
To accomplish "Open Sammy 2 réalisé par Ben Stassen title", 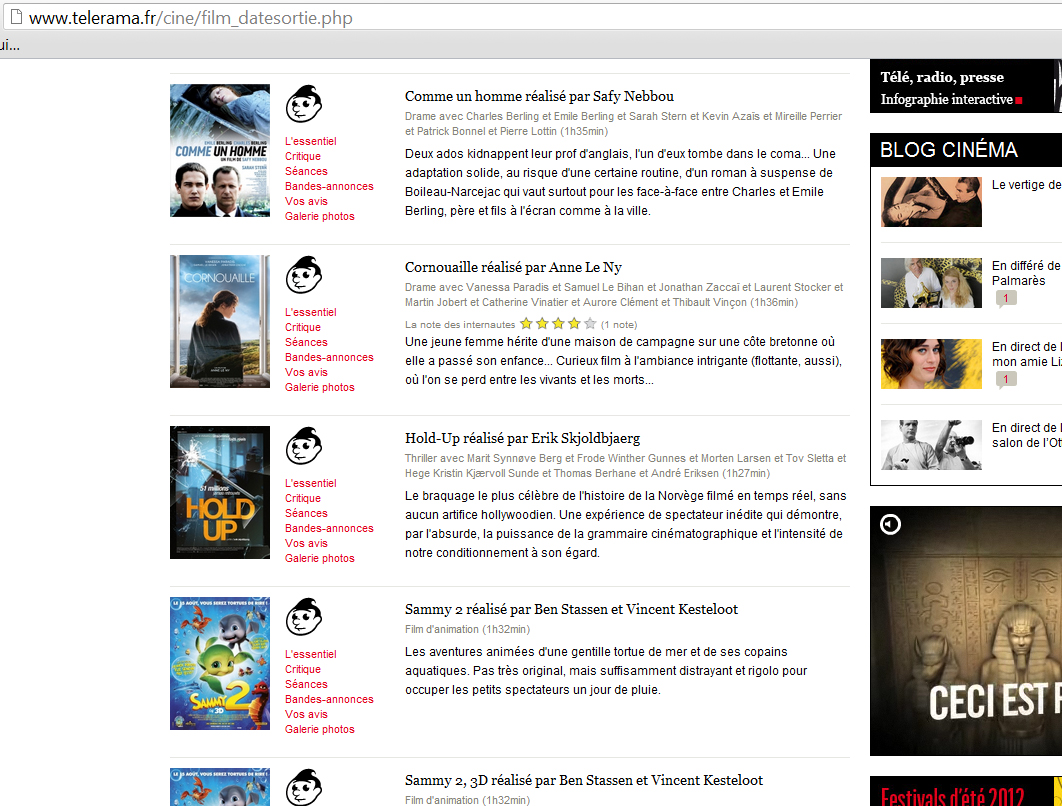I will pos(571,609).
